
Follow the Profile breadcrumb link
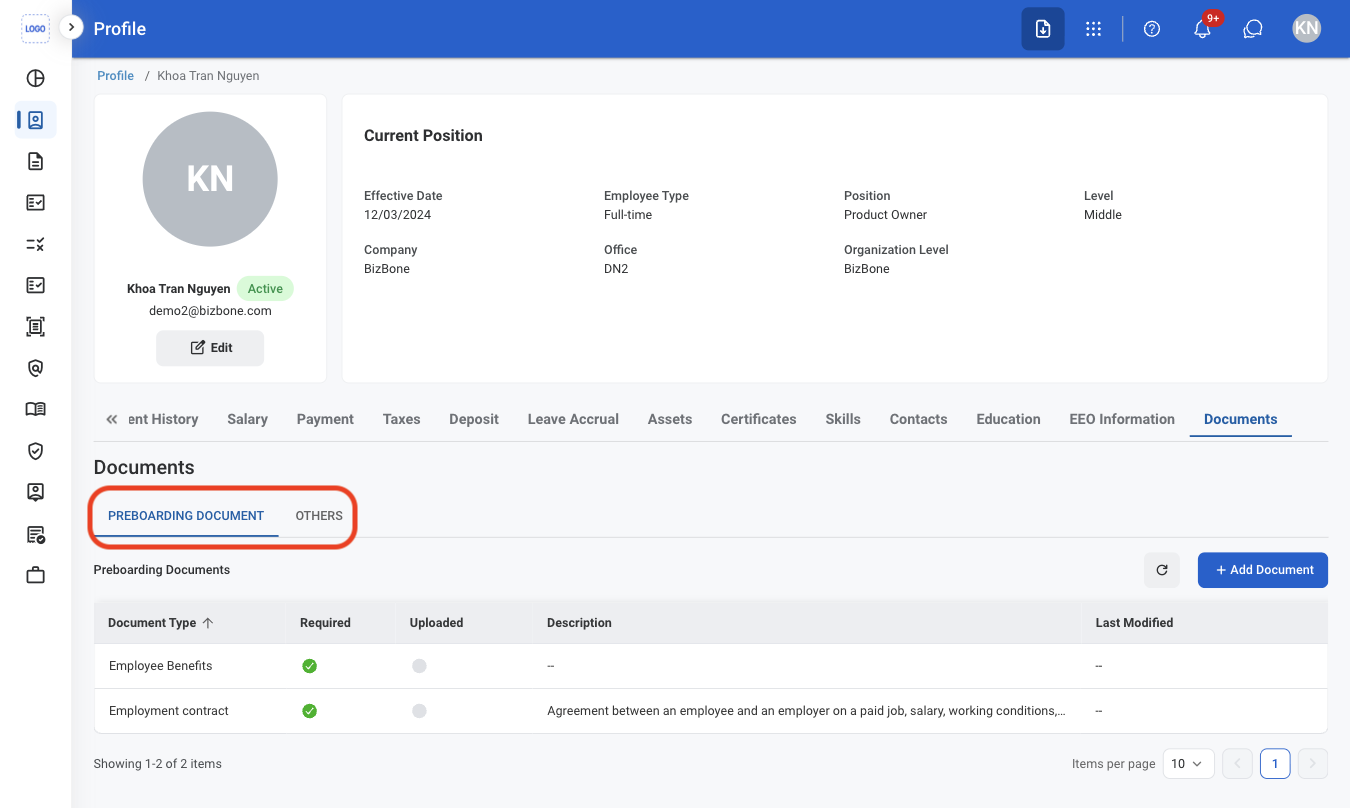tap(115, 76)
